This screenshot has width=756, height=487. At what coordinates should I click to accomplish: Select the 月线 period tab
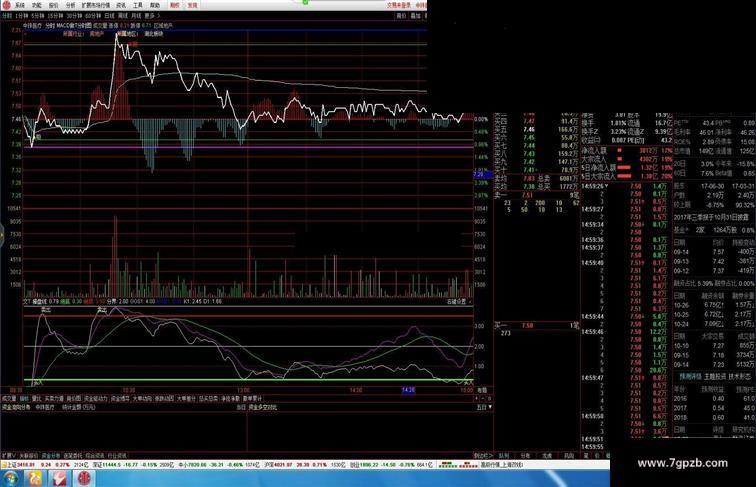click(136, 16)
